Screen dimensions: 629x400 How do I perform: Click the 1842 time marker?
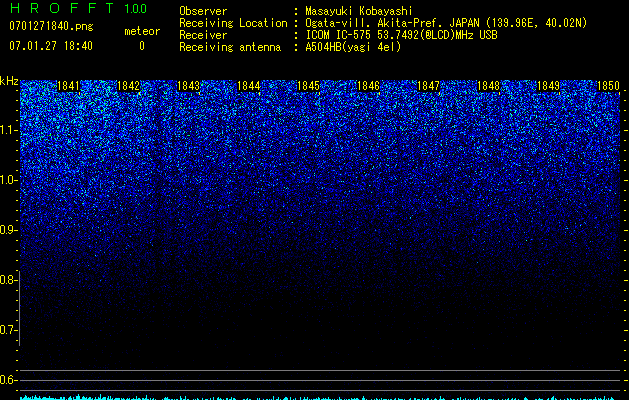[128, 86]
